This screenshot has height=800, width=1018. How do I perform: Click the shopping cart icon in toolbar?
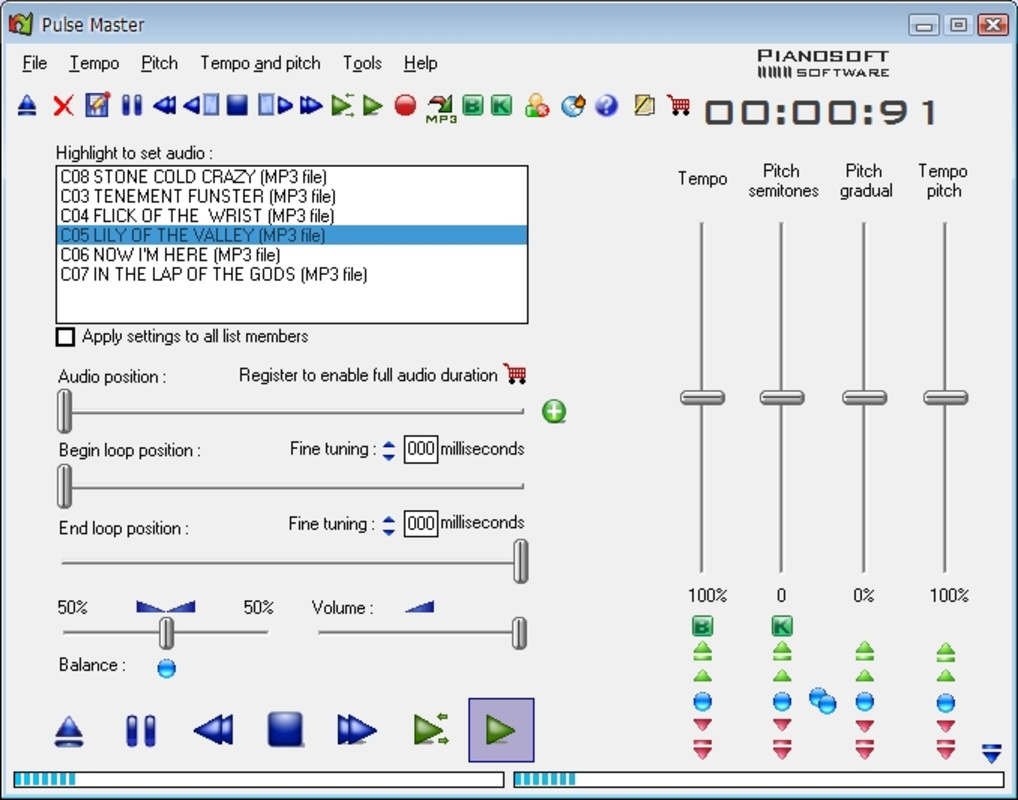(x=678, y=105)
